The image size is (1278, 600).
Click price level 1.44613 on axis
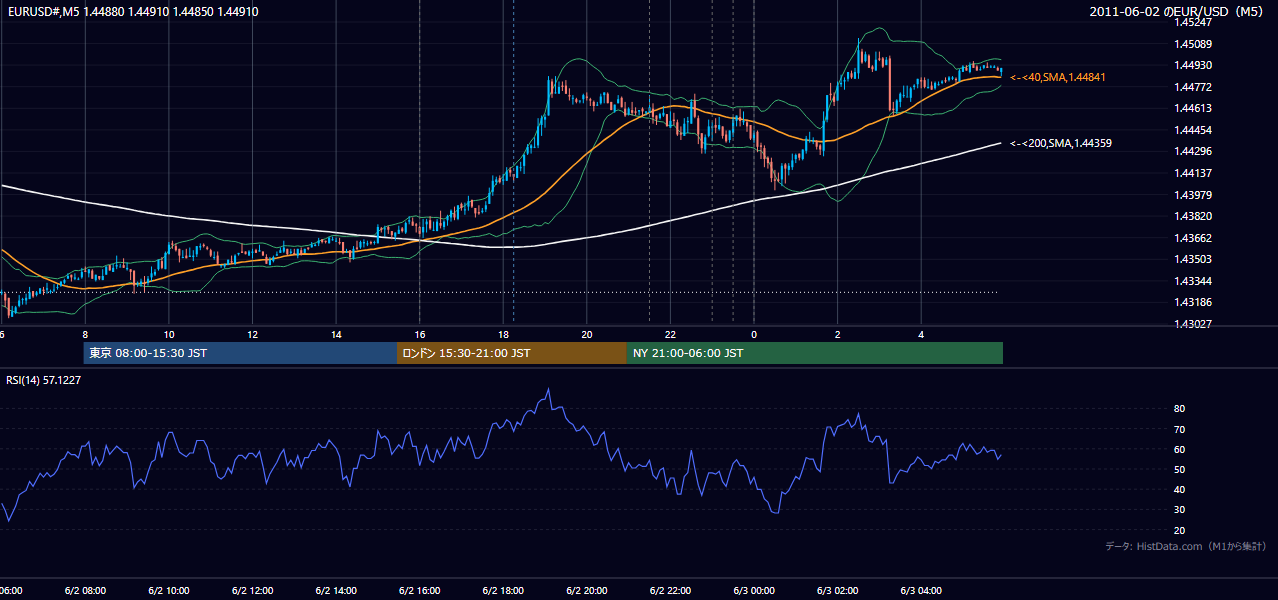click(1193, 108)
